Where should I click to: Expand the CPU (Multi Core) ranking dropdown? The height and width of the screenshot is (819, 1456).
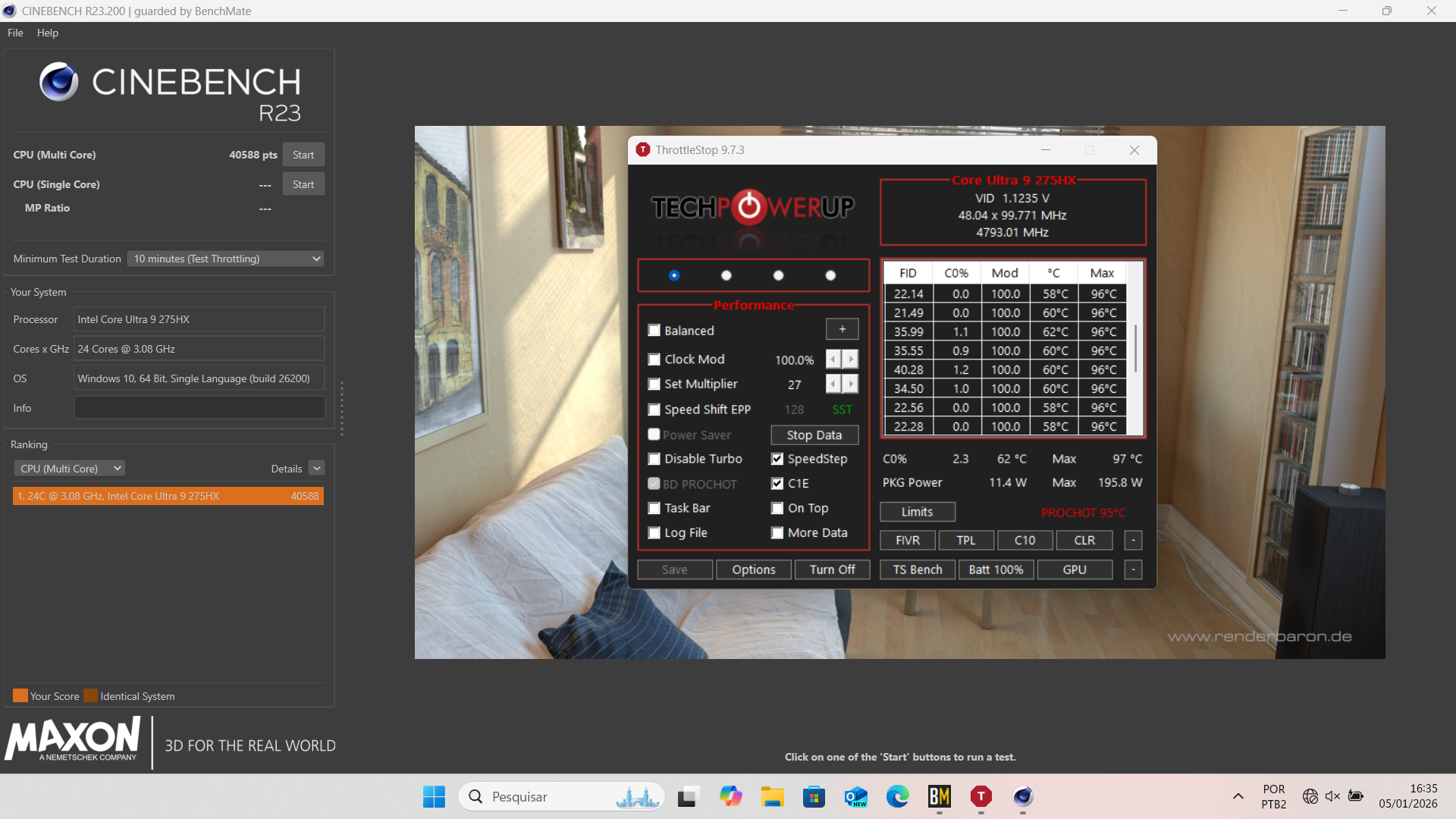click(69, 469)
